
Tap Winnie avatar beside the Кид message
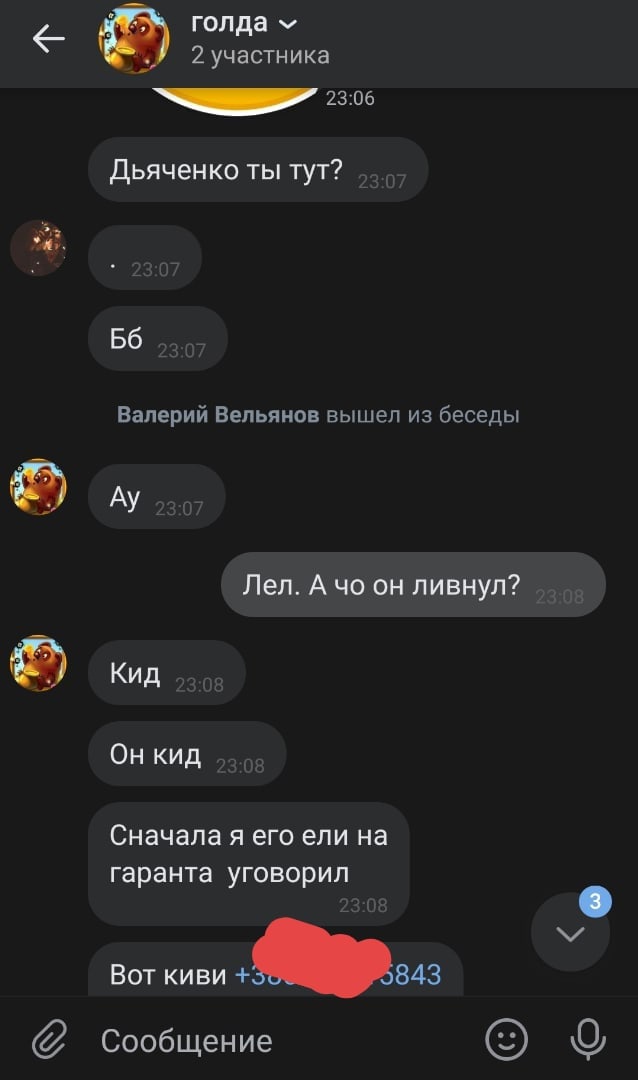point(38,663)
